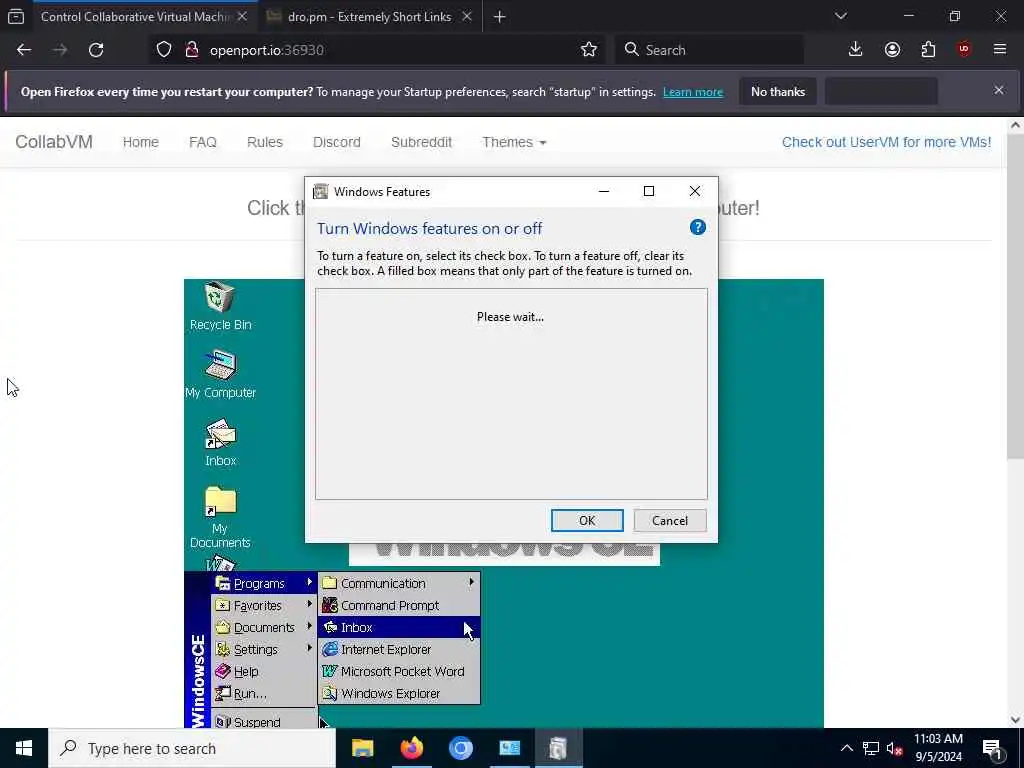
Task: Open a new browser tab
Action: point(500,17)
